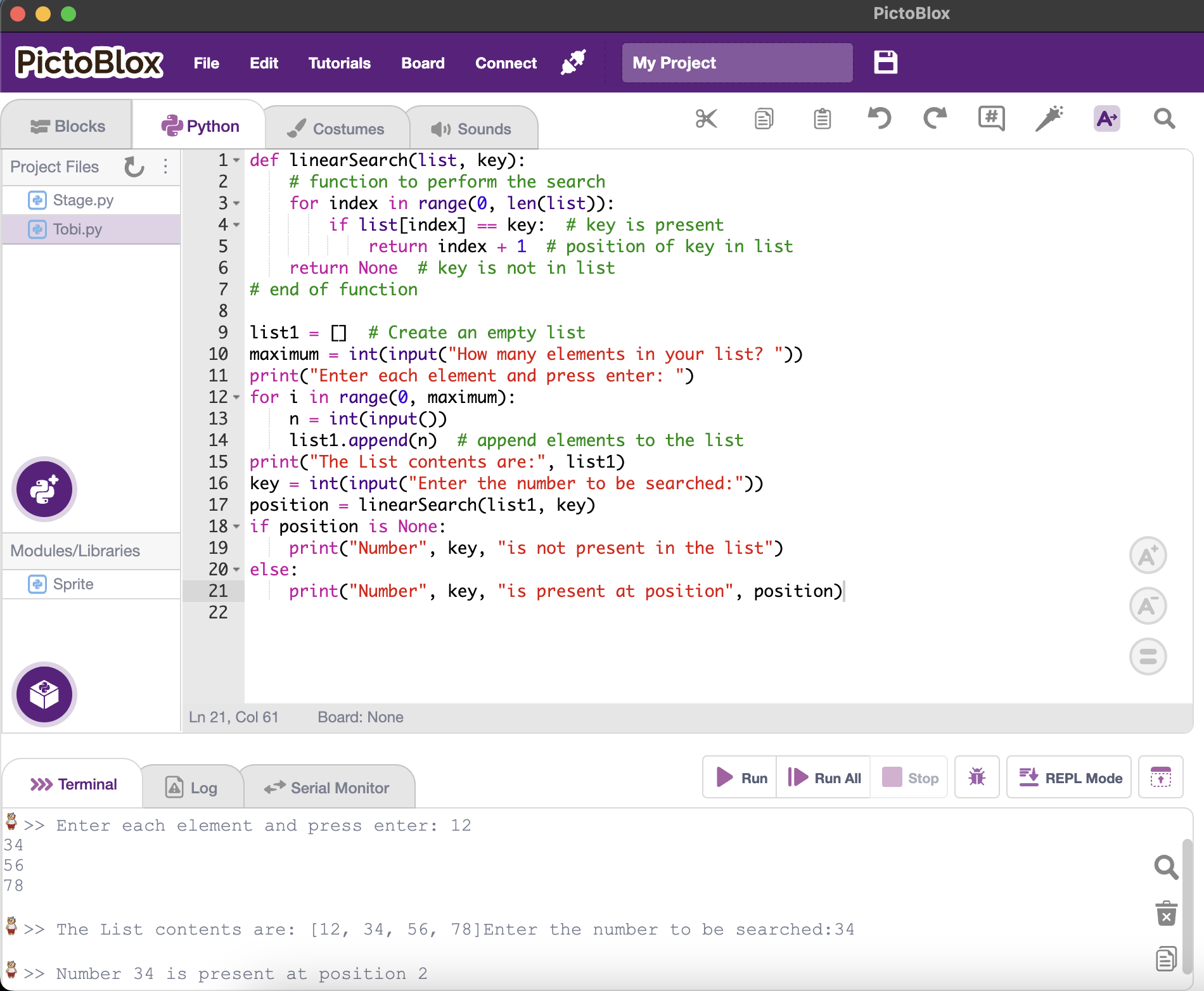This screenshot has width=1204, height=991.
Task: Enable REPL Mode
Action: (1069, 777)
